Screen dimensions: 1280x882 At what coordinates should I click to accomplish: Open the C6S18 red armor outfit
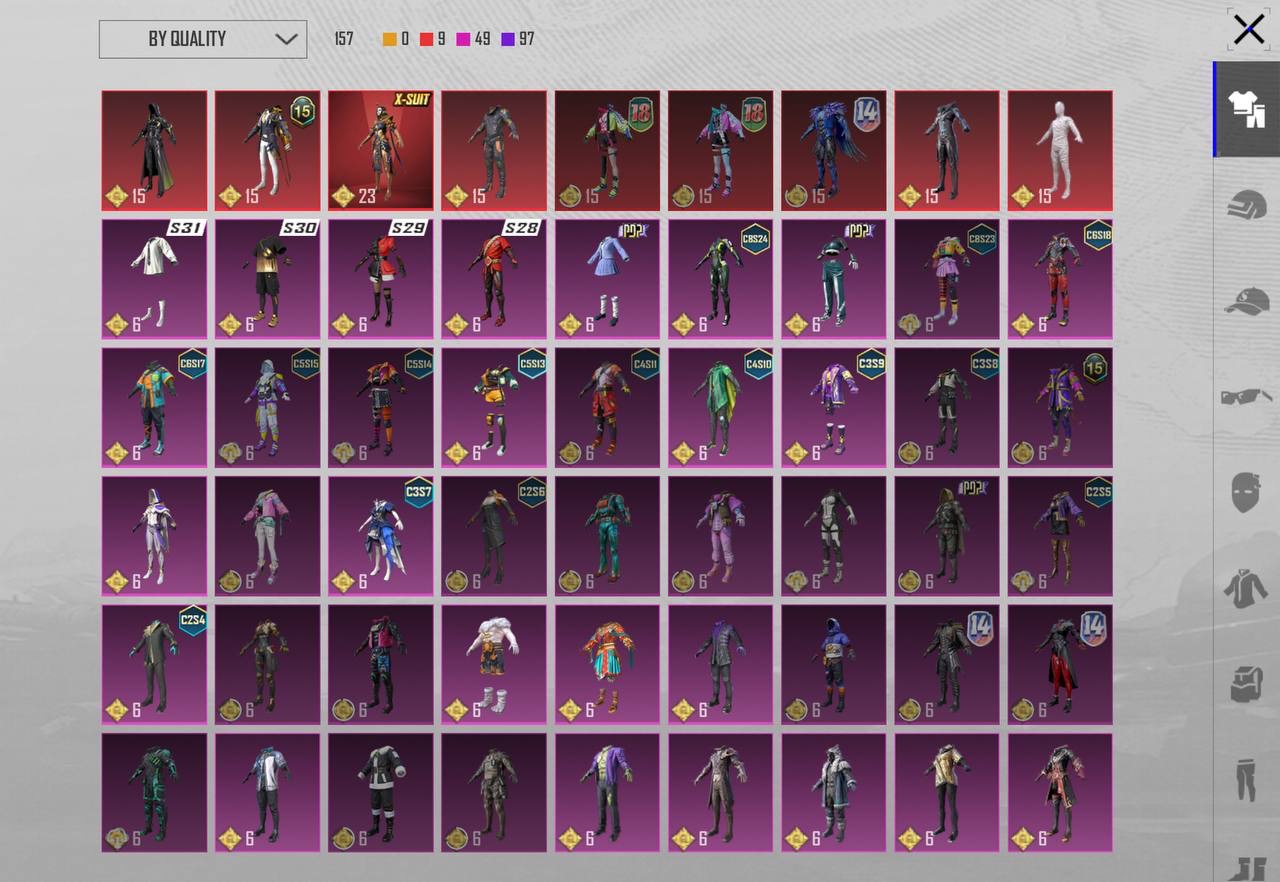tap(1060, 279)
